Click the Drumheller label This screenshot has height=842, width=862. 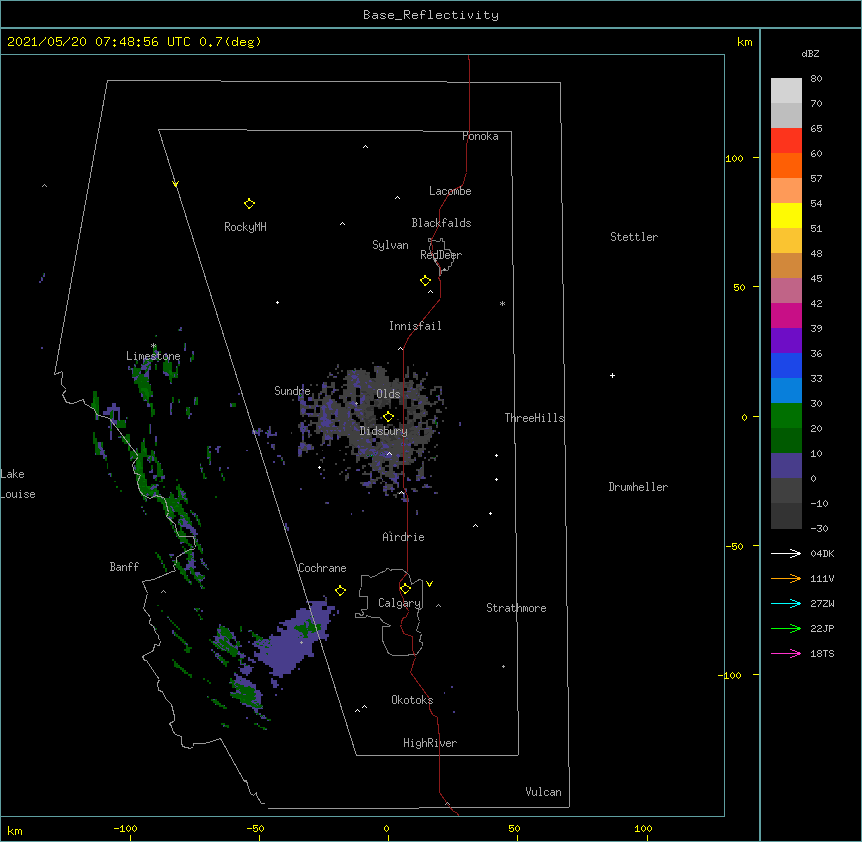tap(638, 487)
